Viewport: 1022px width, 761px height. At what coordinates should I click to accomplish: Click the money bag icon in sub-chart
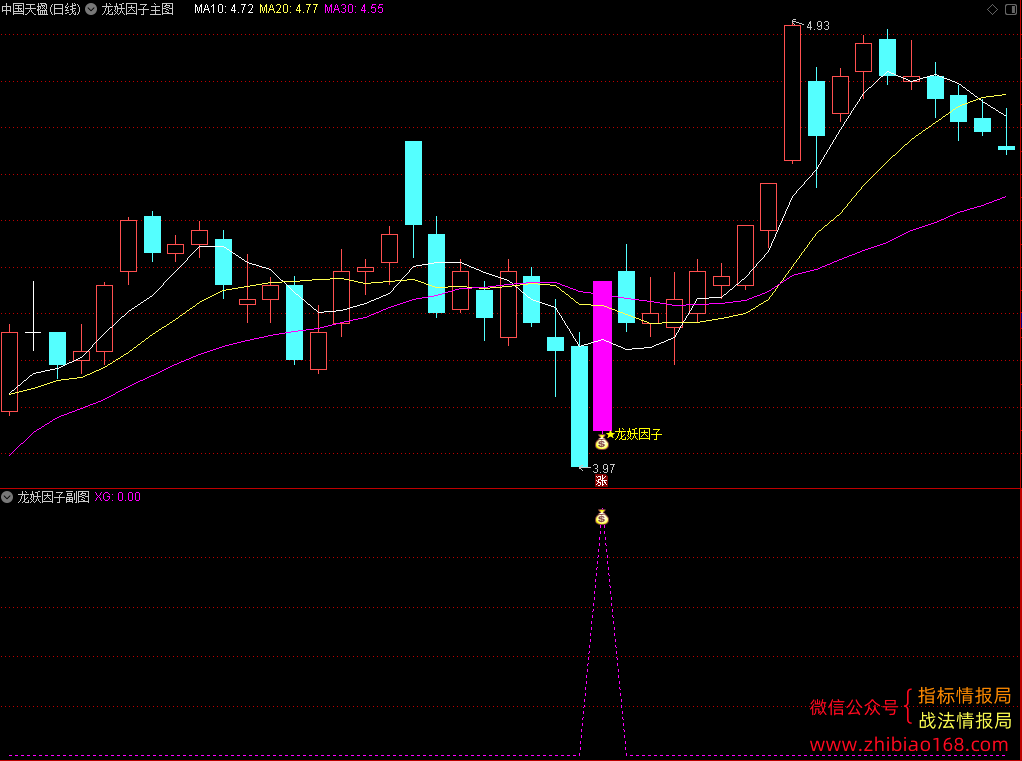602,517
